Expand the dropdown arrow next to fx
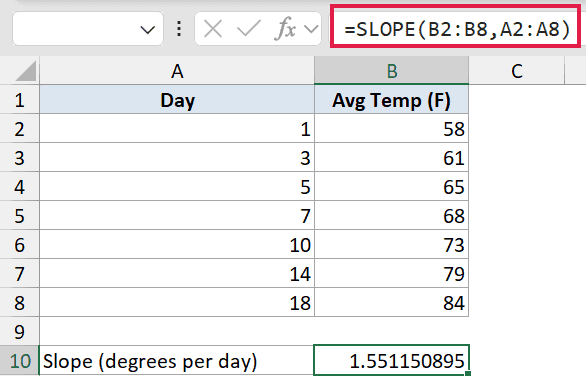The height and width of the screenshot is (376, 586). (x=311, y=29)
